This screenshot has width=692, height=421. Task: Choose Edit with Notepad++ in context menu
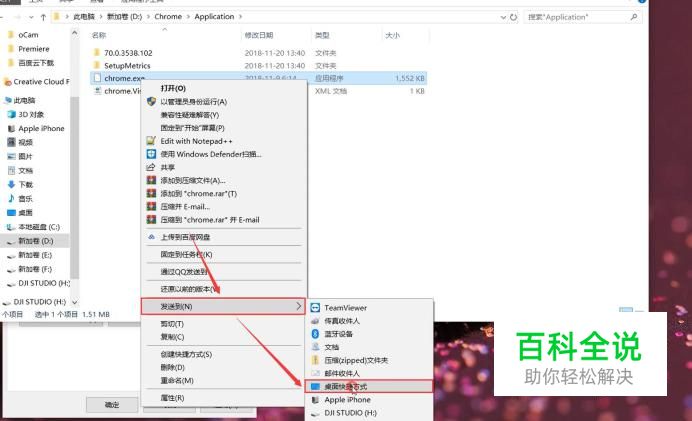point(196,141)
